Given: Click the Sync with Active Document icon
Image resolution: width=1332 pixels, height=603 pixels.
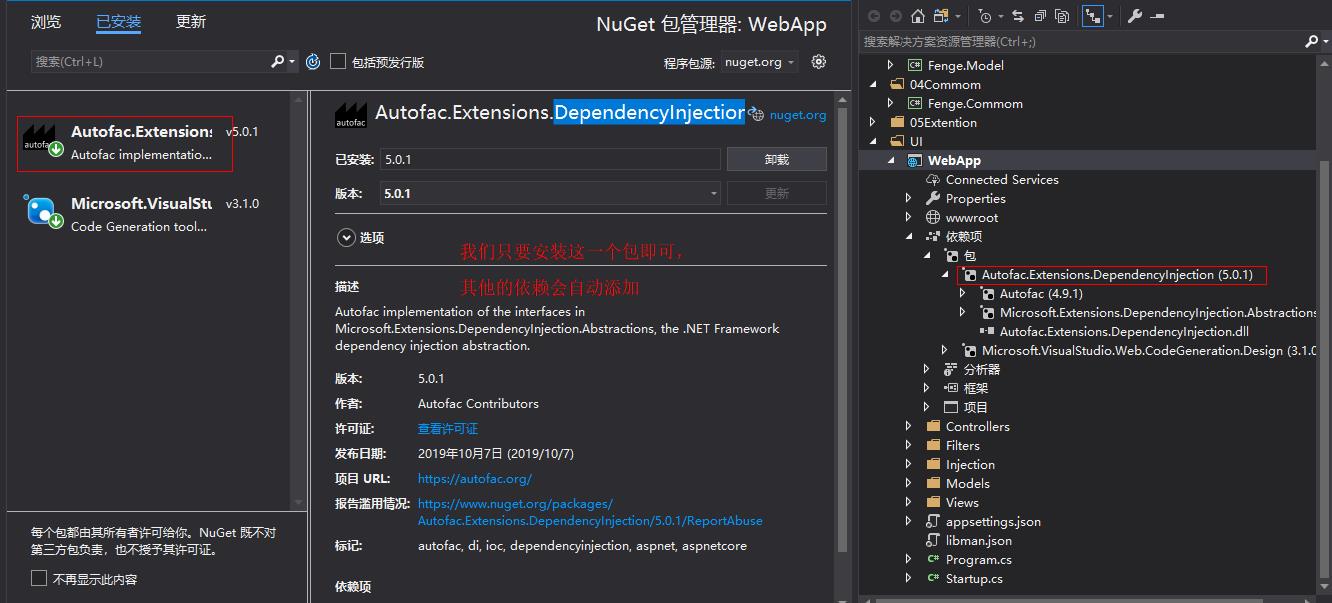Looking at the screenshot, I should coord(1018,16).
